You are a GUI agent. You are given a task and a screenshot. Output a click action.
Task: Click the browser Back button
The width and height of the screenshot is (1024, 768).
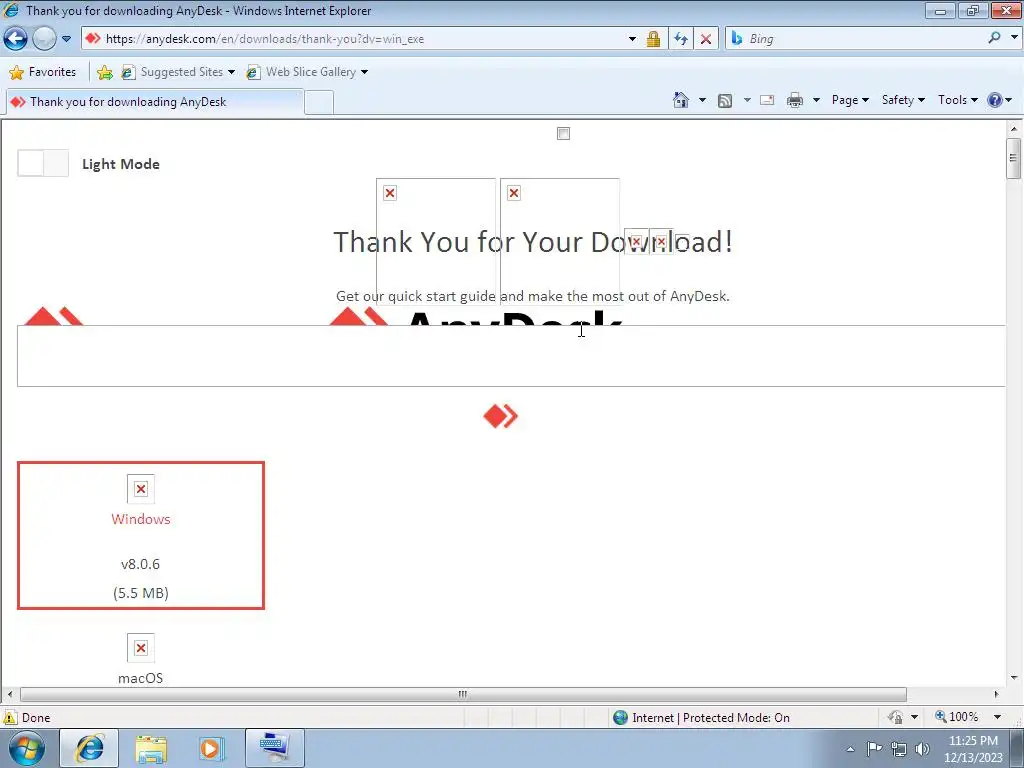point(16,39)
